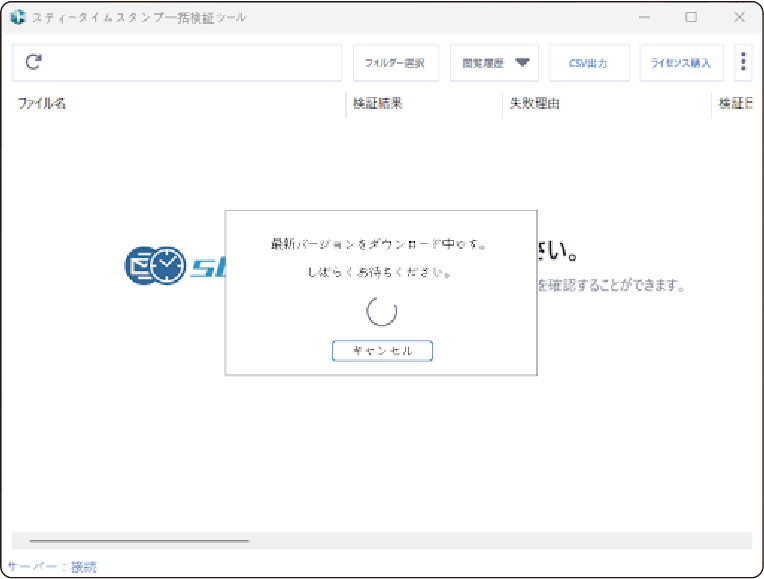Viewport: 764px width, 579px height.
Task: Click the 検証結果 column header
Action: point(378,103)
